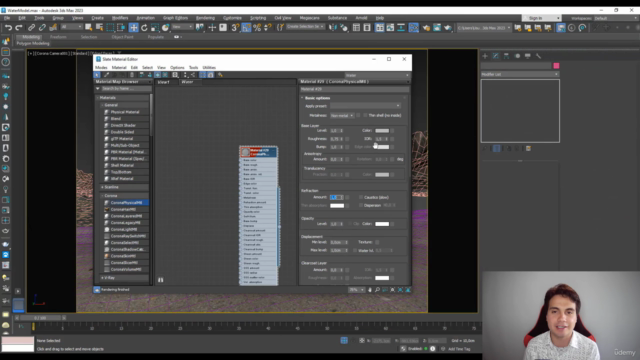Click the Pan hand tool in Slate navigation
The image size is (640, 360).
pyautogui.click(x=370, y=290)
